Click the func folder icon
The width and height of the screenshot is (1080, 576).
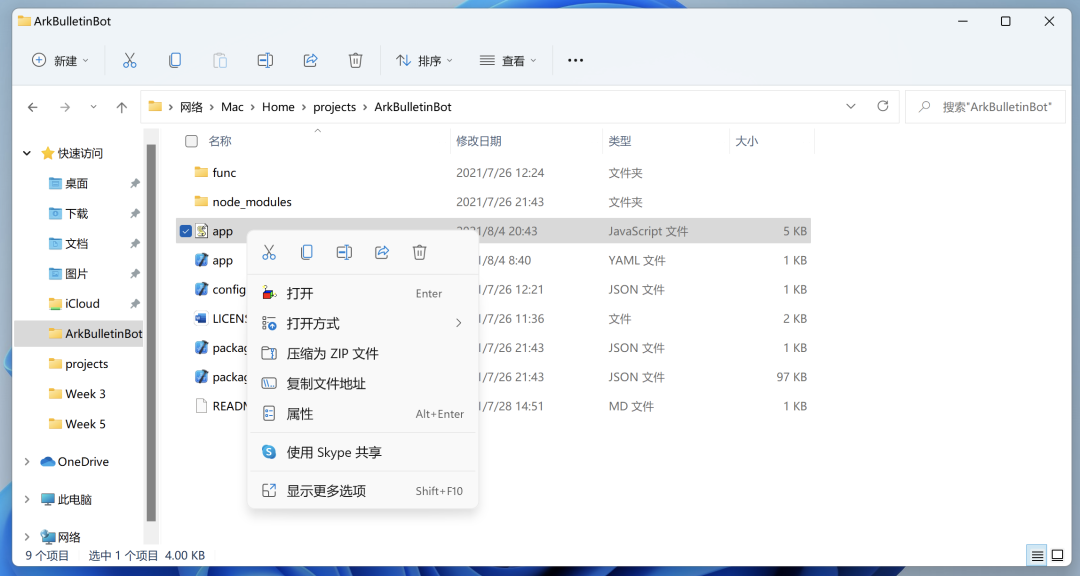(x=201, y=172)
